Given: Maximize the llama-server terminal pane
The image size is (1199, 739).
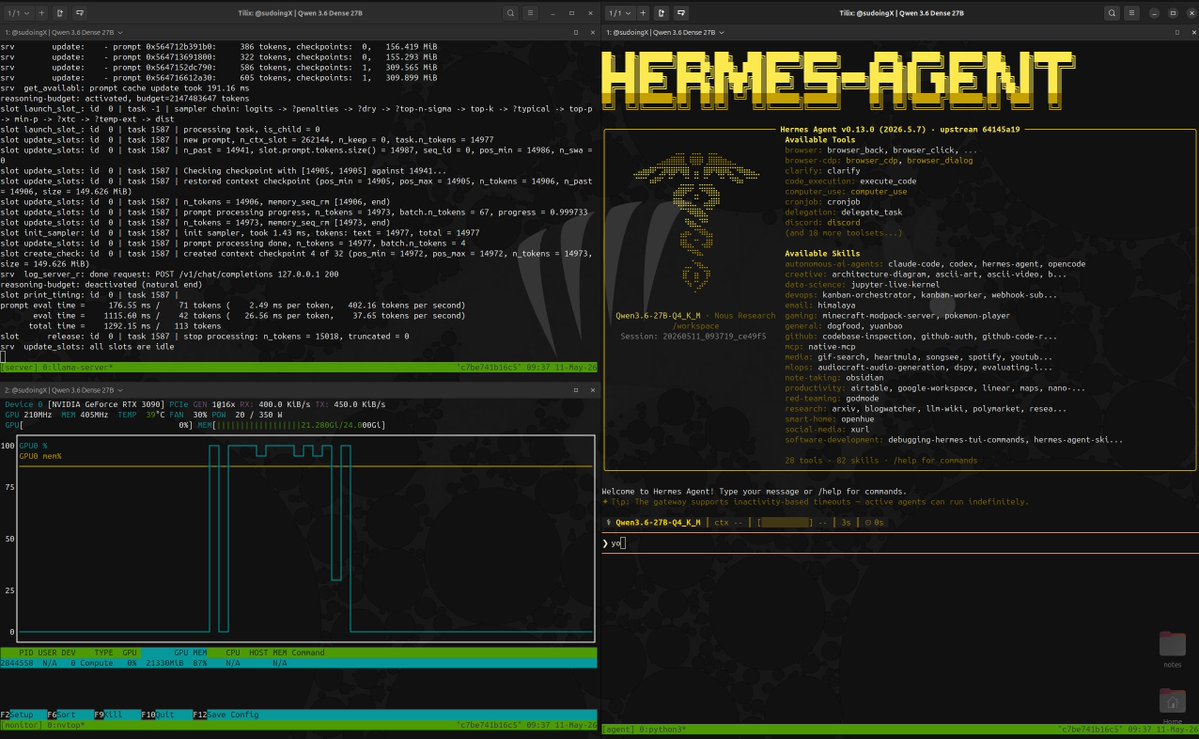Looking at the screenshot, I should 576,33.
